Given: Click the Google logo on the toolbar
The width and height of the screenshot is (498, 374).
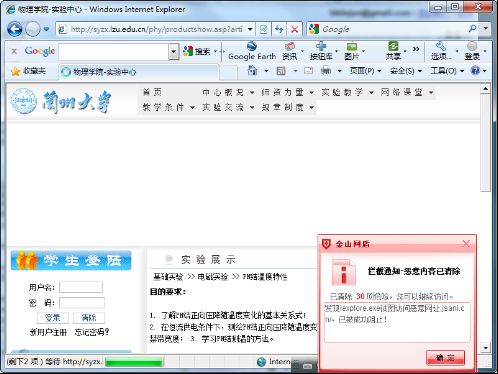Looking at the screenshot, I should [39, 51].
